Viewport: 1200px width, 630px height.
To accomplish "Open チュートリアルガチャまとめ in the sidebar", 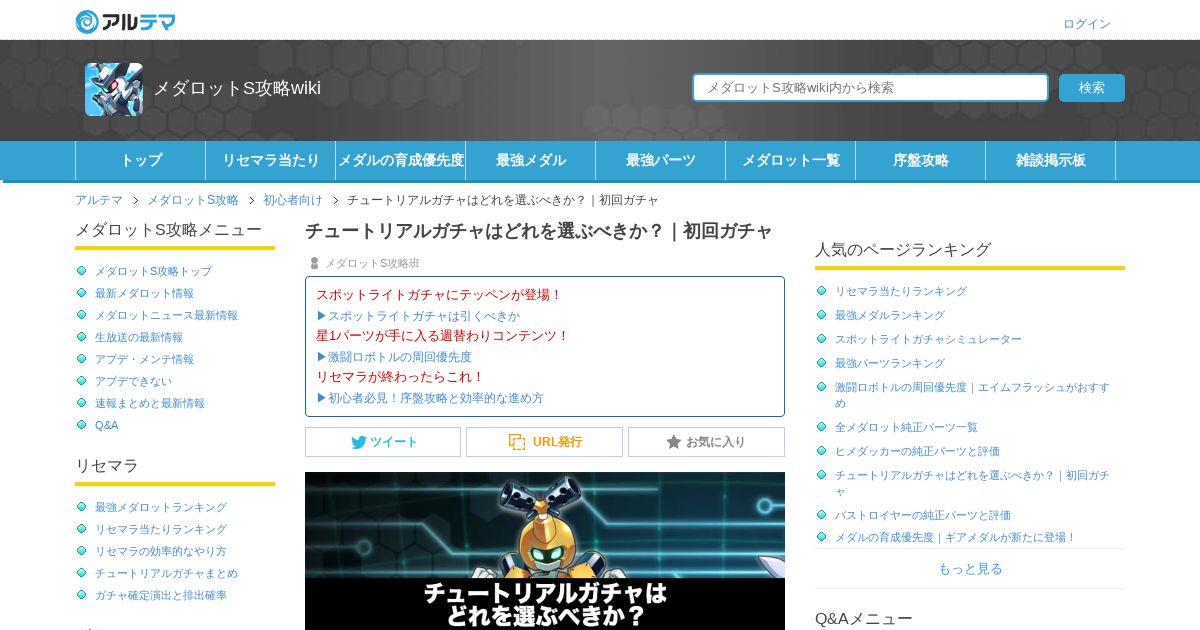I will coord(166,573).
